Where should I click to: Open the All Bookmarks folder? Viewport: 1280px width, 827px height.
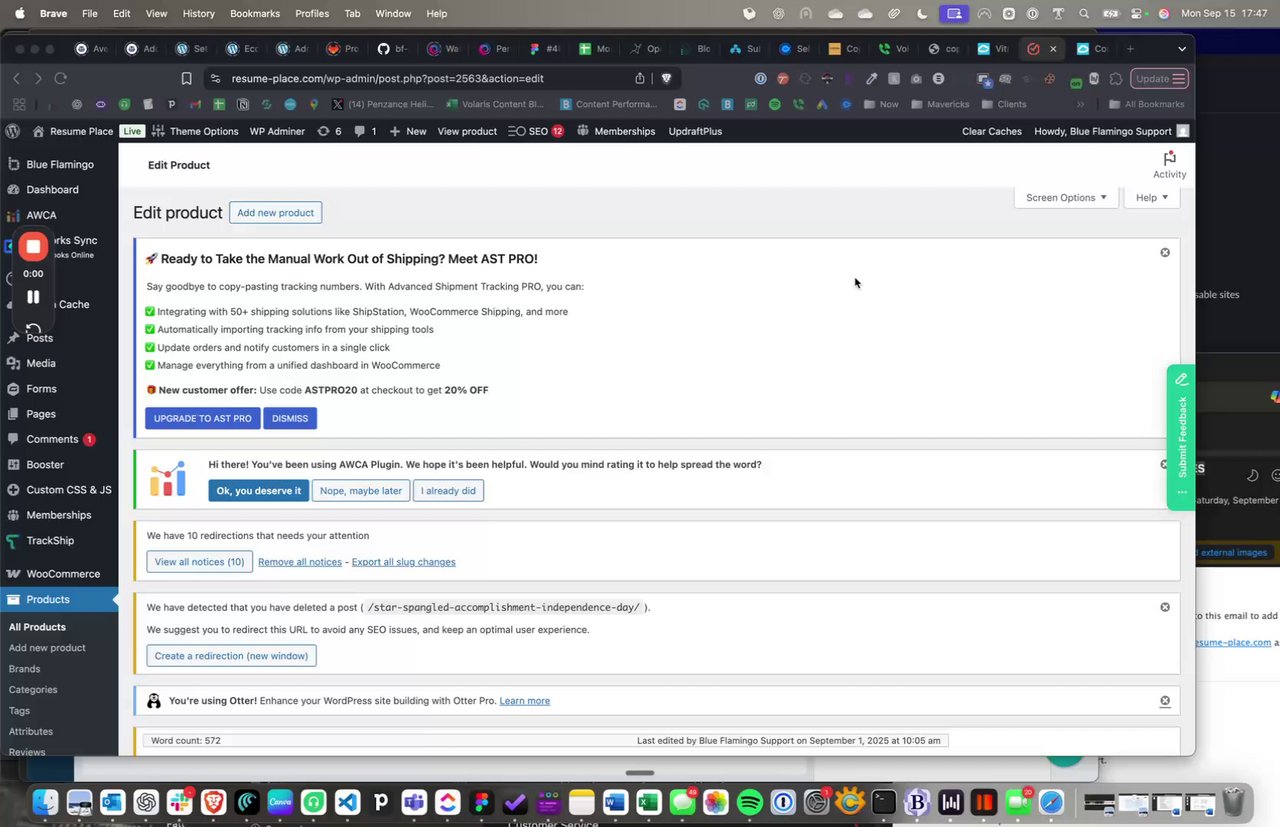tap(1147, 104)
